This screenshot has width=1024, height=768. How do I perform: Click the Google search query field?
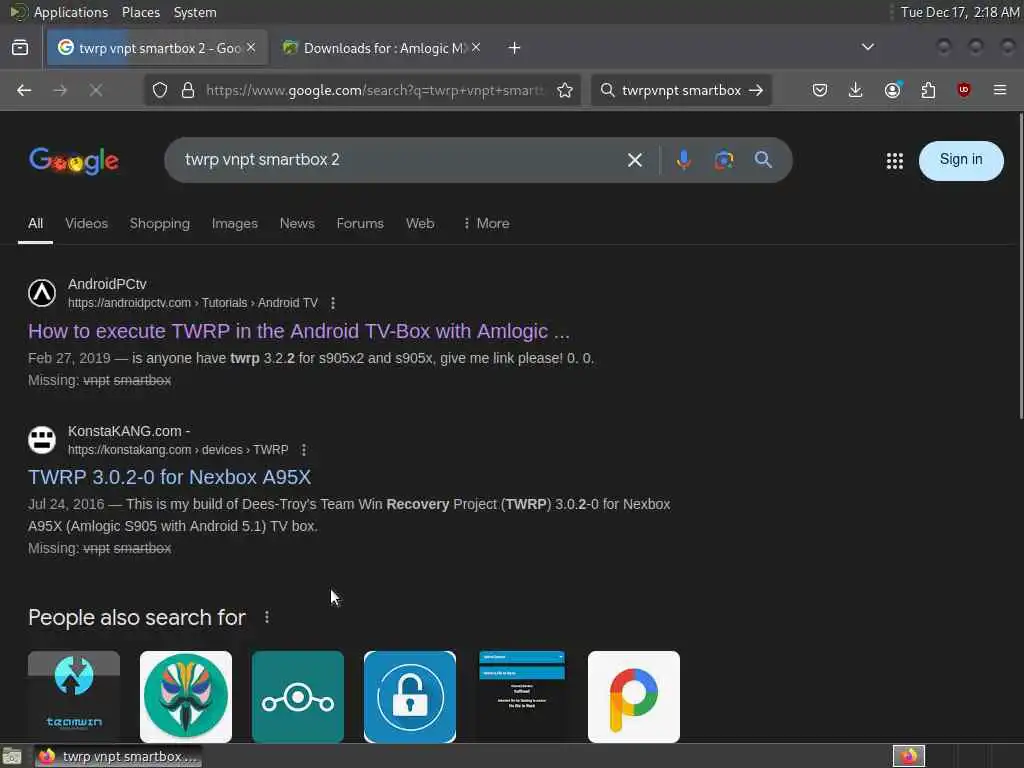tap(398, 160)
